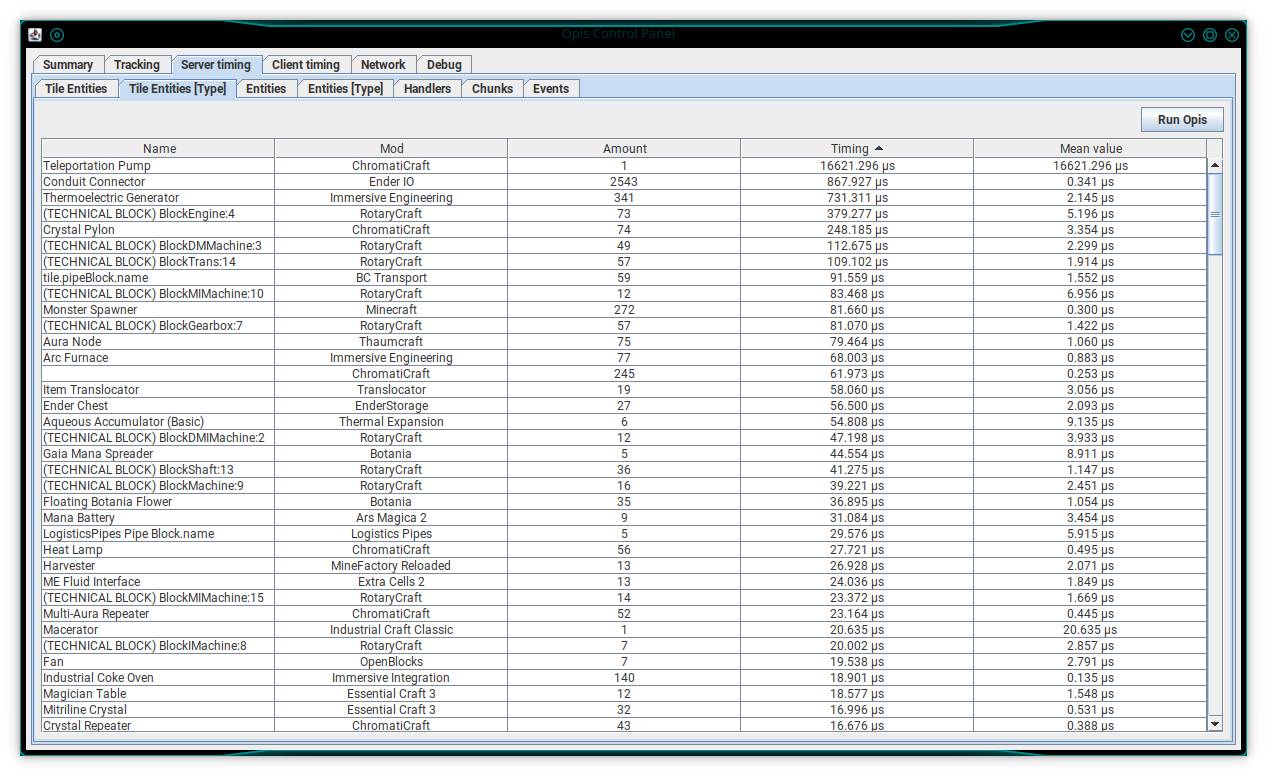Image resolution: width=1267 pixels, height=776 pixels.
Task: Select the Industrial Coke Oven row
Action: [x=624, y=678]
